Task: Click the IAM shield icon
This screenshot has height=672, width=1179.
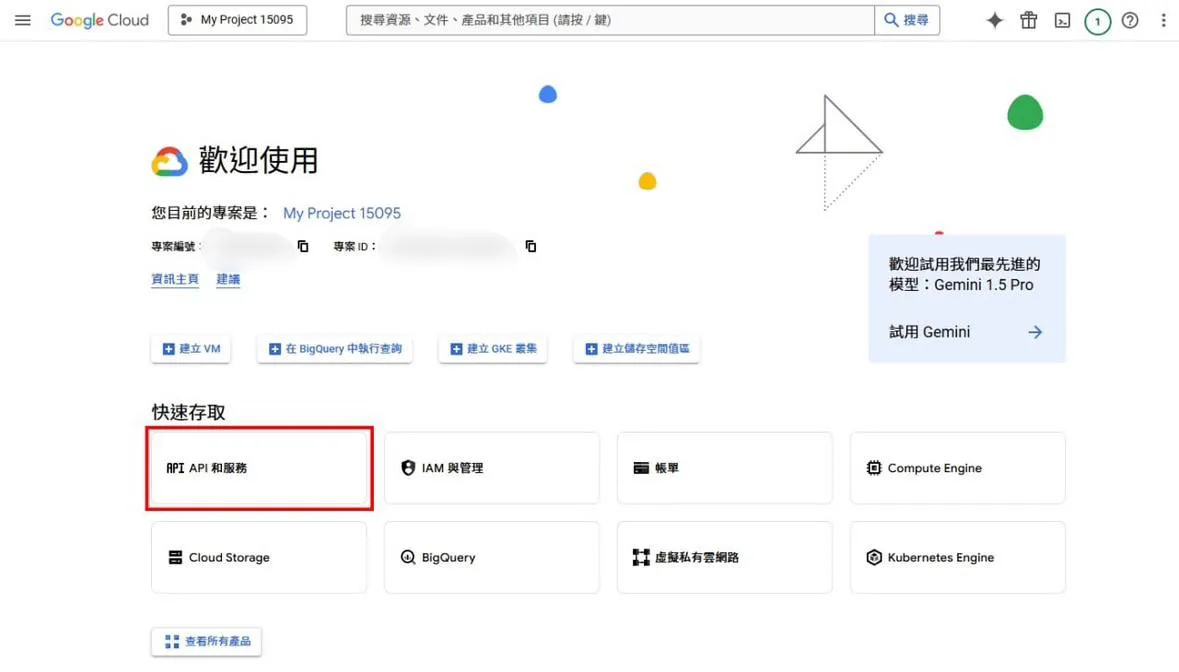Action: coord(408,468)
